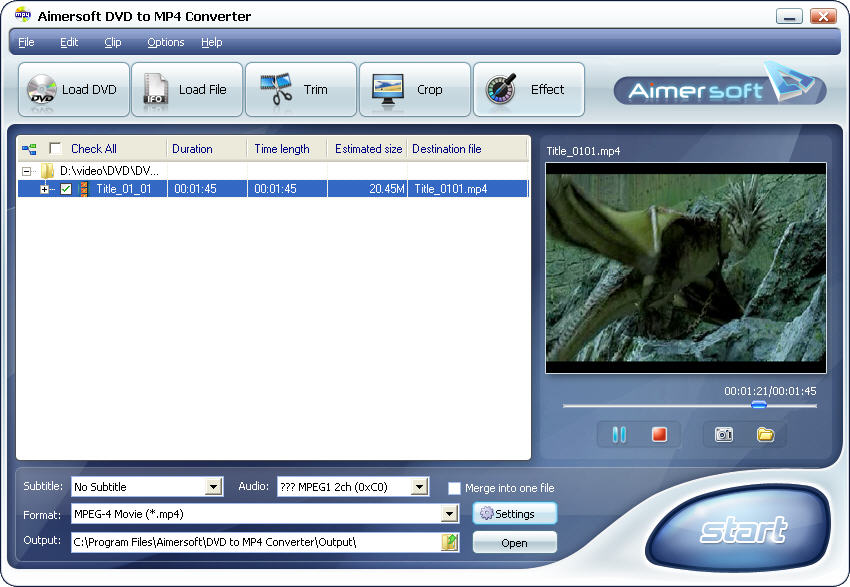850x587 pixels.
Task: Expand the Title_01_01 tree node
Action: pyautogui.click(x=44, y=189)
